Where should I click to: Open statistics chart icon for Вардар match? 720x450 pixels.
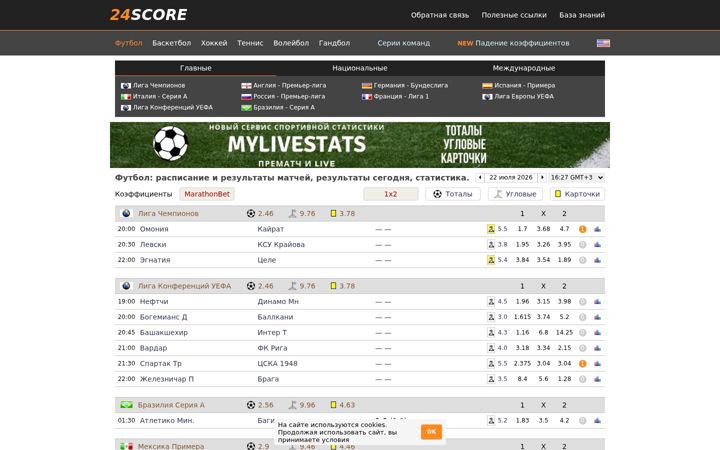[x=597, y=348]
